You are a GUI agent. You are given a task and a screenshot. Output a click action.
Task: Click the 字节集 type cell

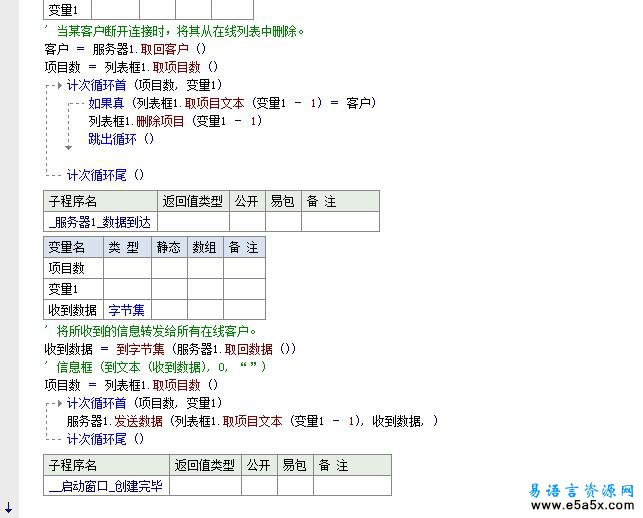[x=127, y=310]
